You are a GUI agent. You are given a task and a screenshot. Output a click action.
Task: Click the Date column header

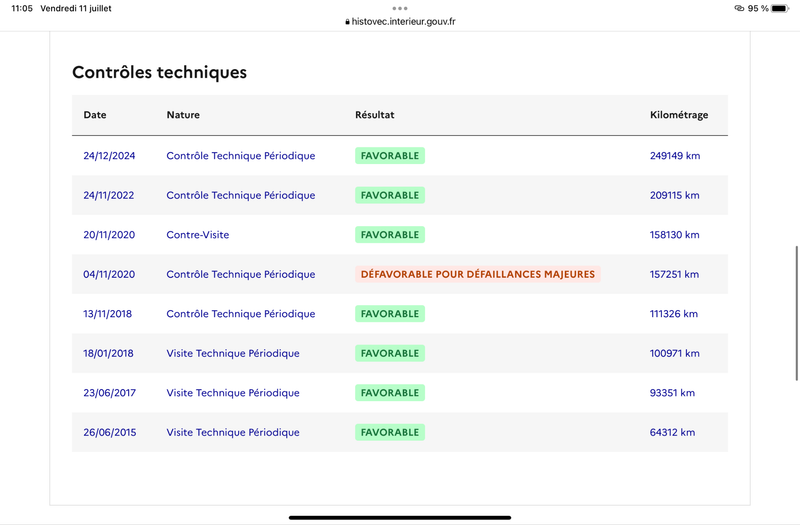coord(95,115)
